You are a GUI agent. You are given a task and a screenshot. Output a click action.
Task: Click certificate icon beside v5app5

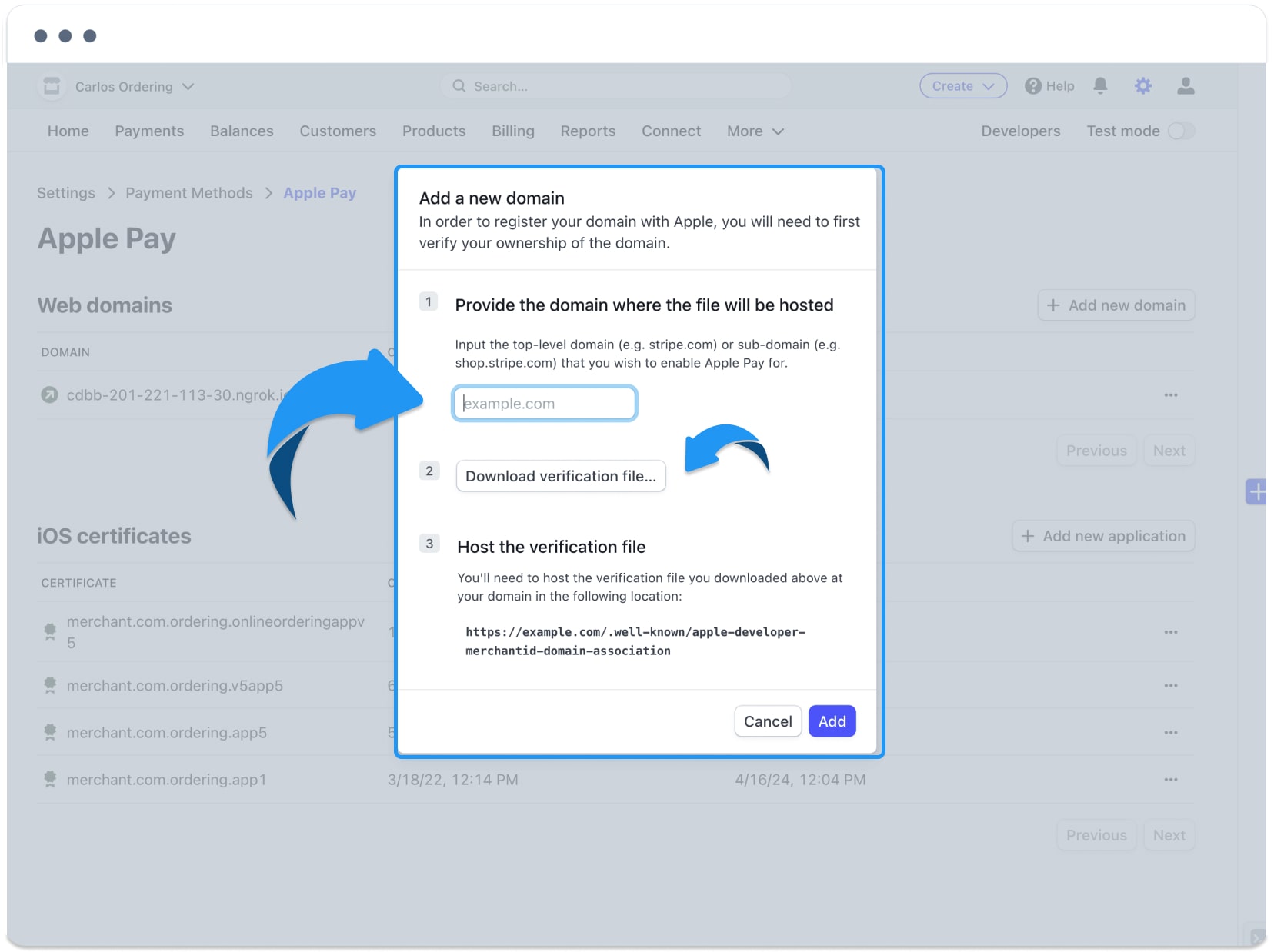pos(50,686)
